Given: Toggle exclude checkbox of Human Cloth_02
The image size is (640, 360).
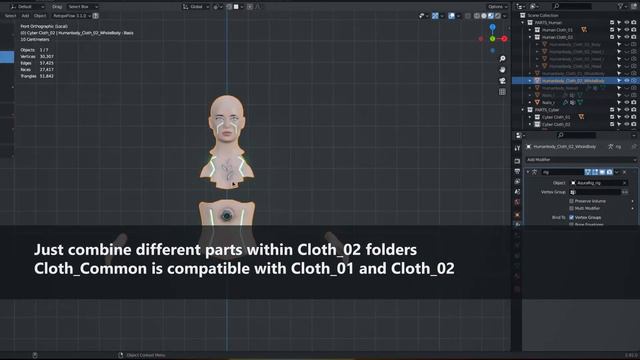Looking at the screenshot, I should (612, 37).
